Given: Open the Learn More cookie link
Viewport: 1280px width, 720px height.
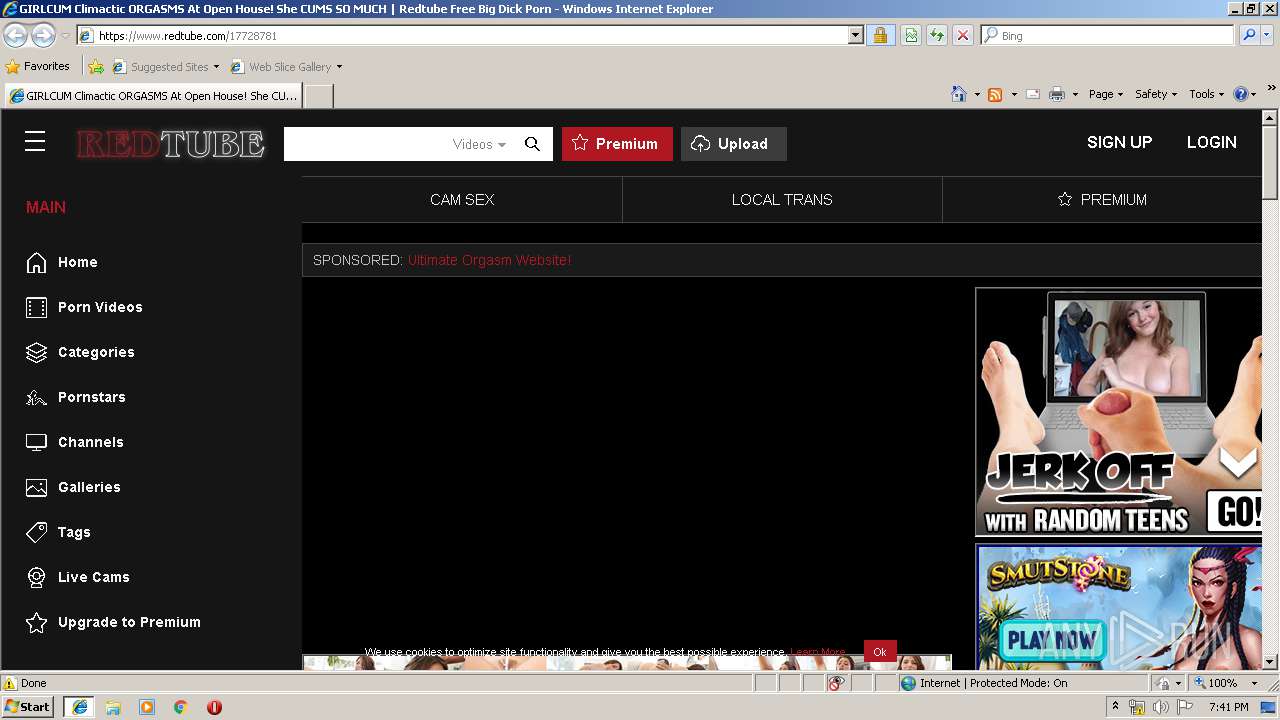Looking at the screenshot, I should tap(817, 652).
